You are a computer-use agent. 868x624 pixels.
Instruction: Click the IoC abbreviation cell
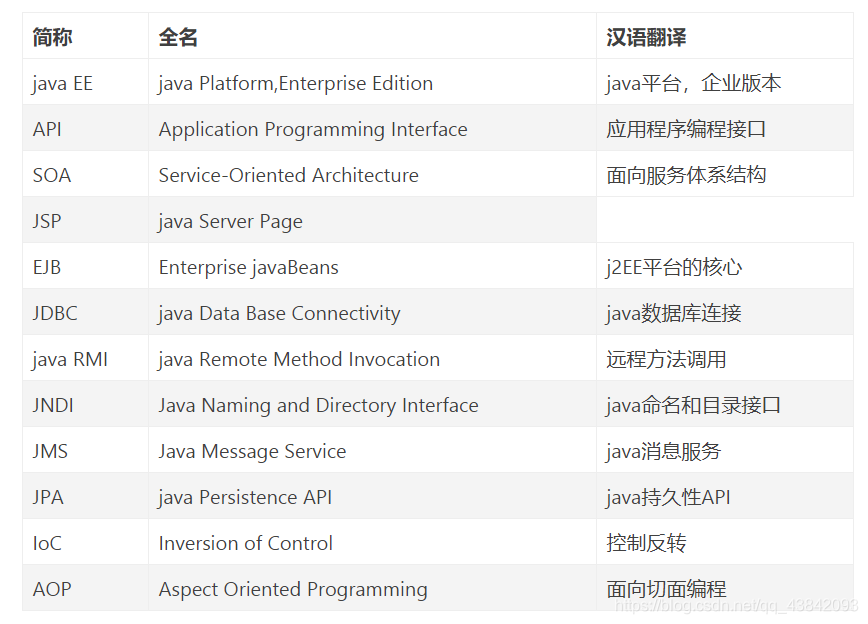[x=85, y=542]
